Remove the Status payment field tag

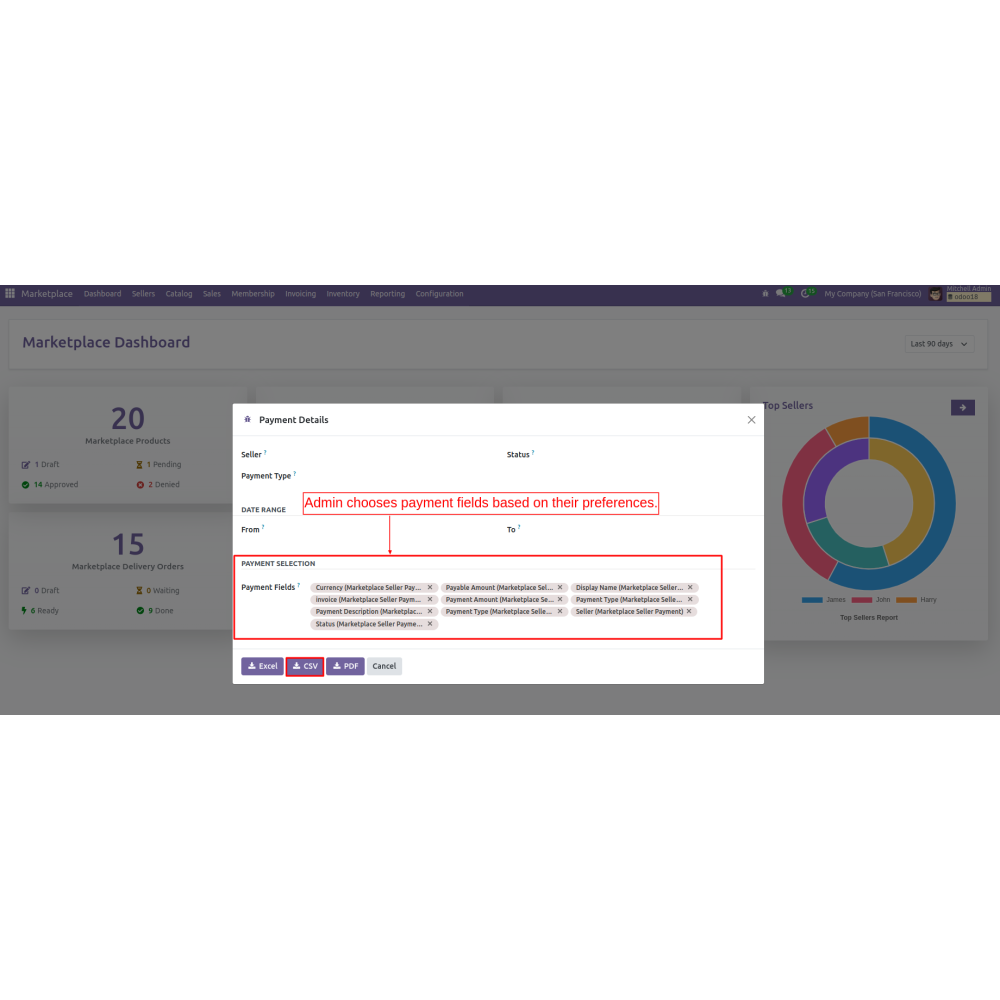coord(430,624)
